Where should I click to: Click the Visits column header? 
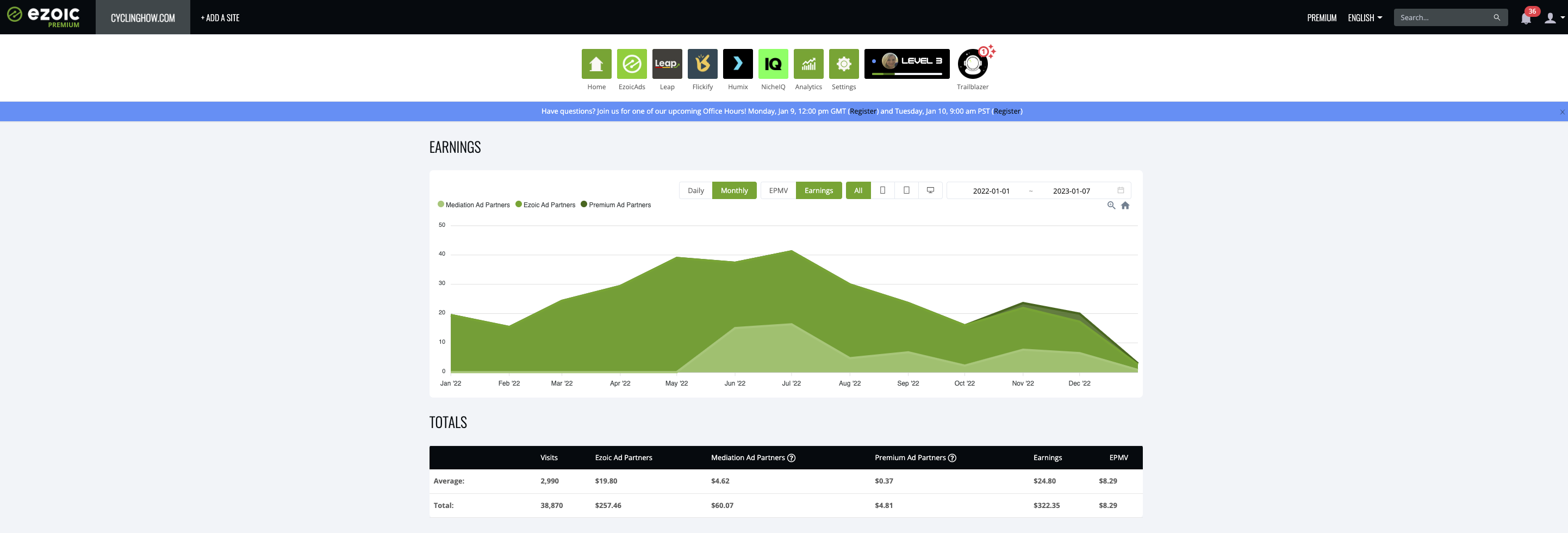tap(549, 457)
